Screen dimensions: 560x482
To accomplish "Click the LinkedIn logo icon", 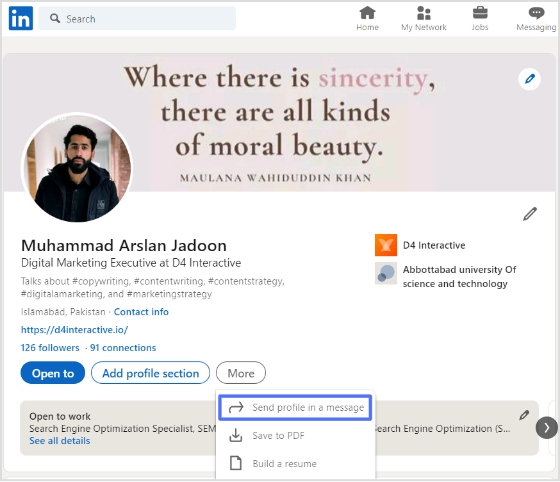I will click(21, 18).
